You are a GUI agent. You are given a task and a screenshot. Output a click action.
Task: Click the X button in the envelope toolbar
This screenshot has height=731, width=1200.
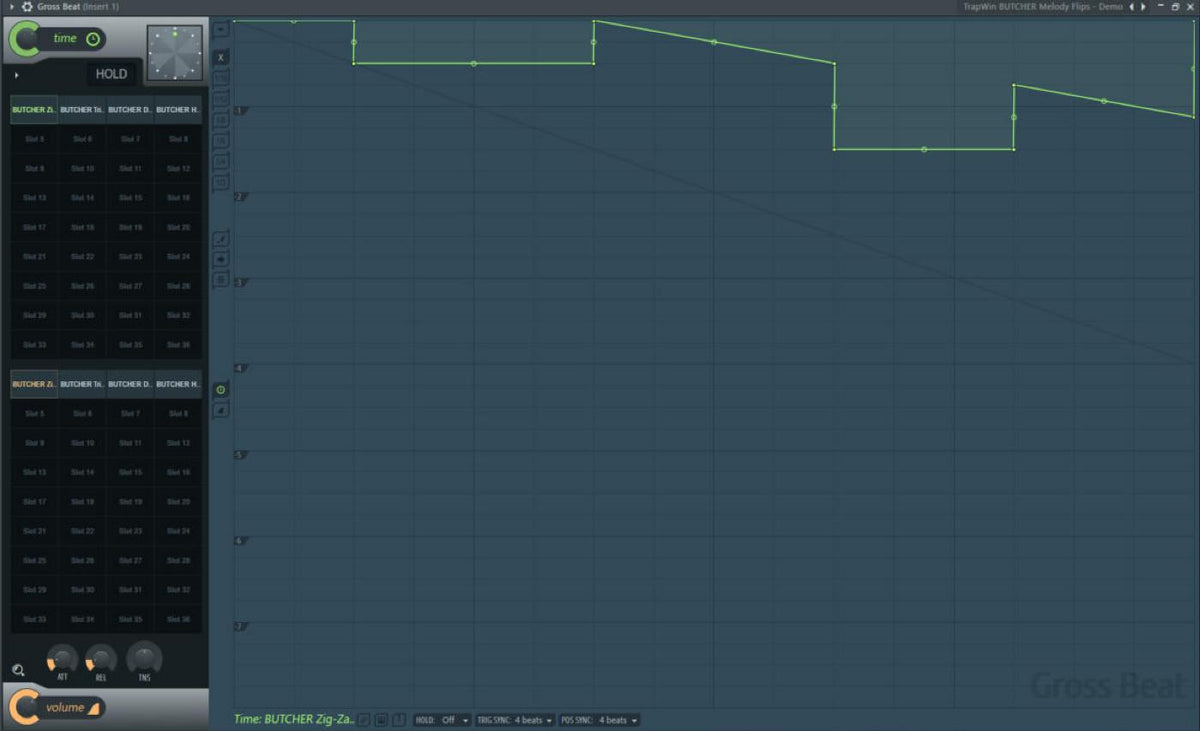pos(221,57)
